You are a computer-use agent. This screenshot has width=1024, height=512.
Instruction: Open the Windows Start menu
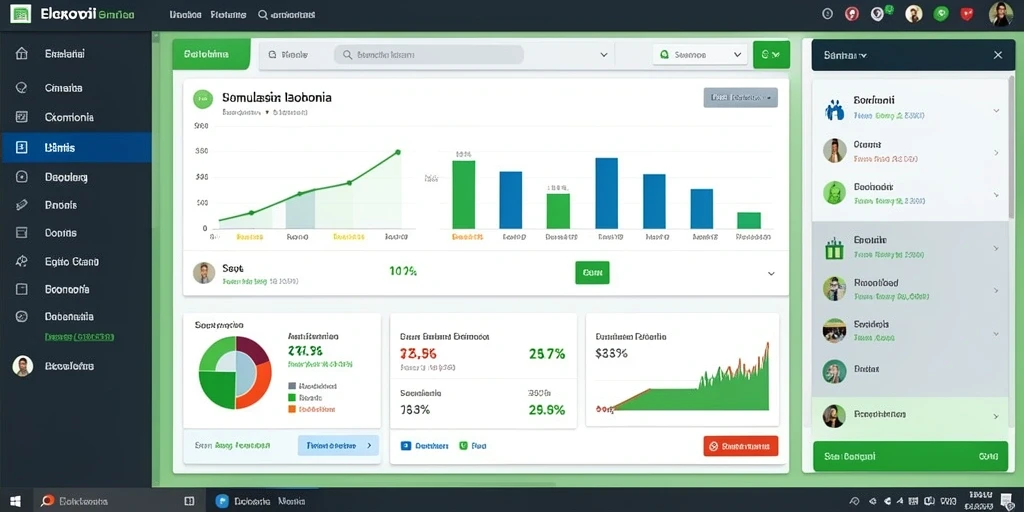tap(15, 501)
